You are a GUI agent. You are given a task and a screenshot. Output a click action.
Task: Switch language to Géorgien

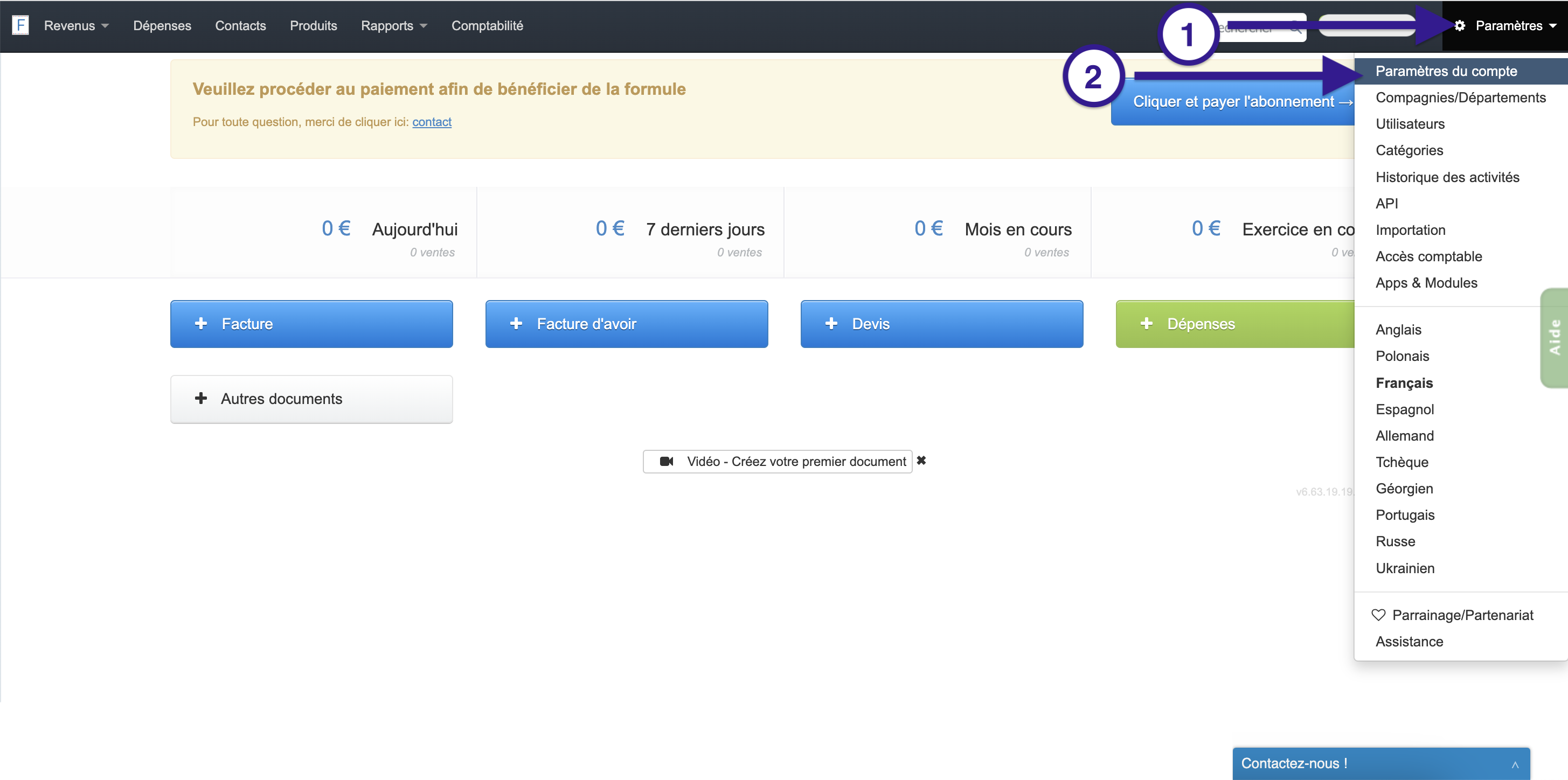pos(1461,489)
